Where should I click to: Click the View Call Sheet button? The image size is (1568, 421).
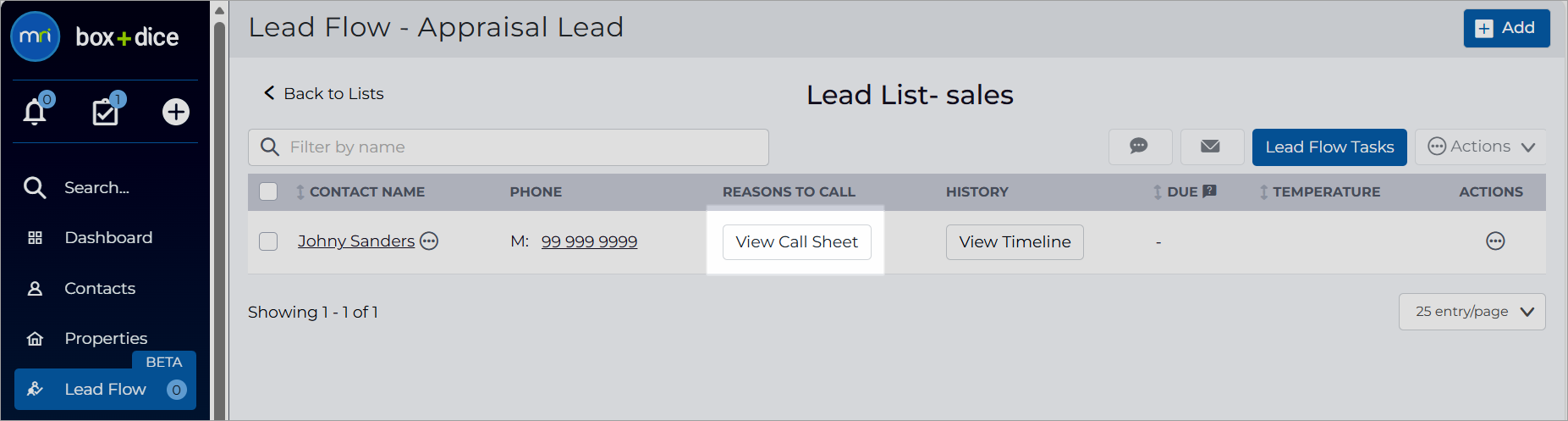point(796,241)
